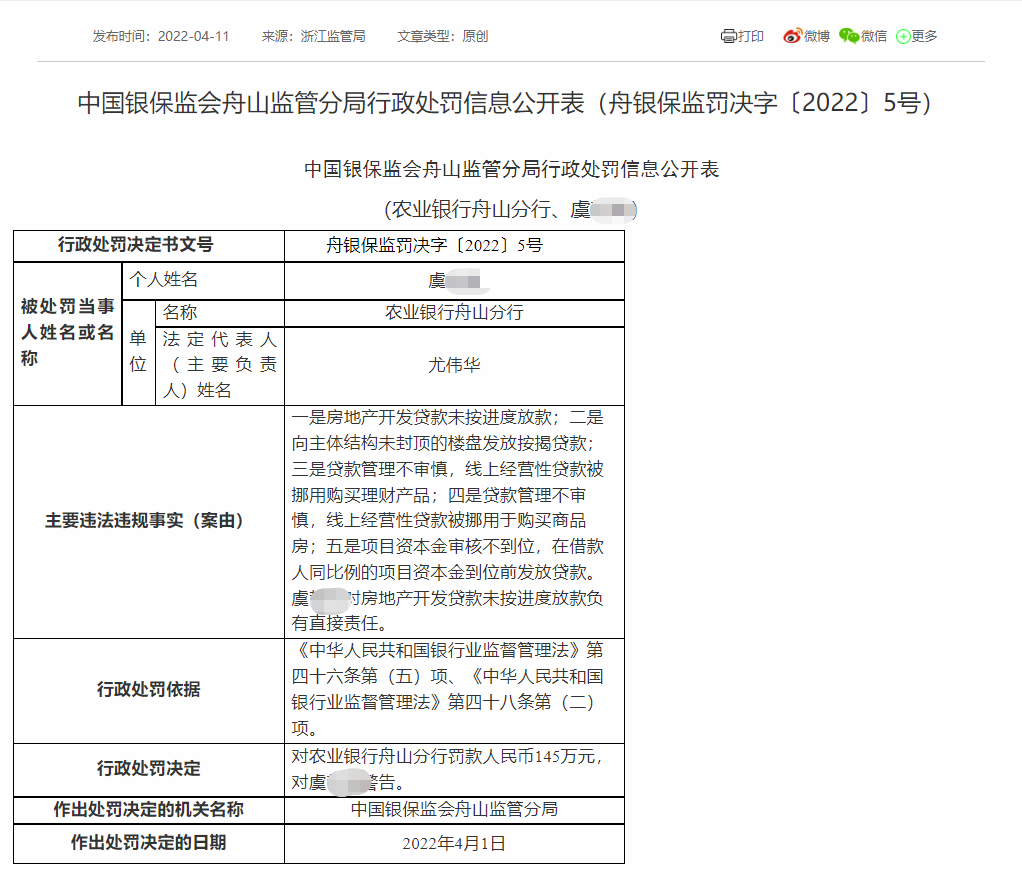
Task: Click the 行政处罚决定 header cell
Action: pyautogui.click(x=149, y=770)
